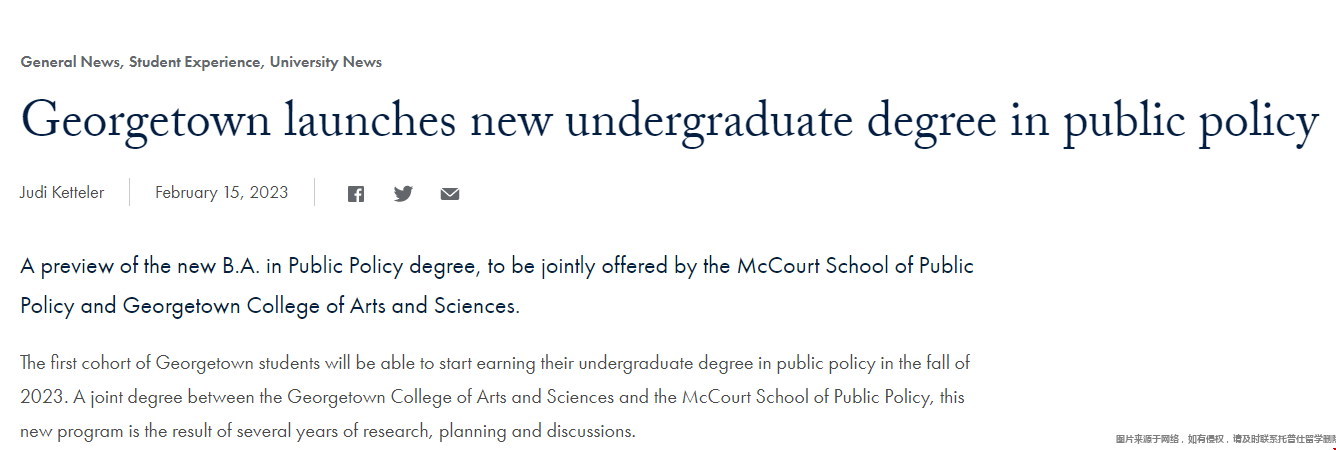Click the article headline about public policy degree
The height and width of the screenshot is (450, 1336).
pos(669,122)
